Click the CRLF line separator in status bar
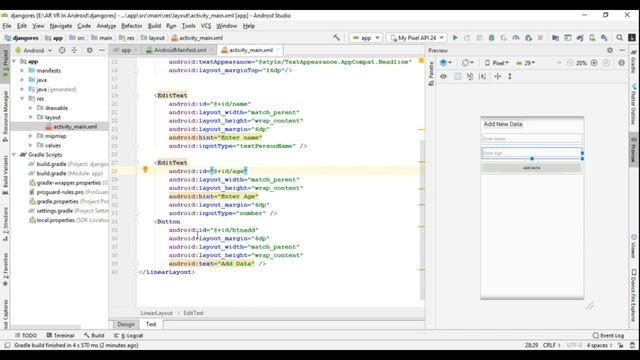The width and height of the screenshot is (640, 360). (x=551, y=345)
